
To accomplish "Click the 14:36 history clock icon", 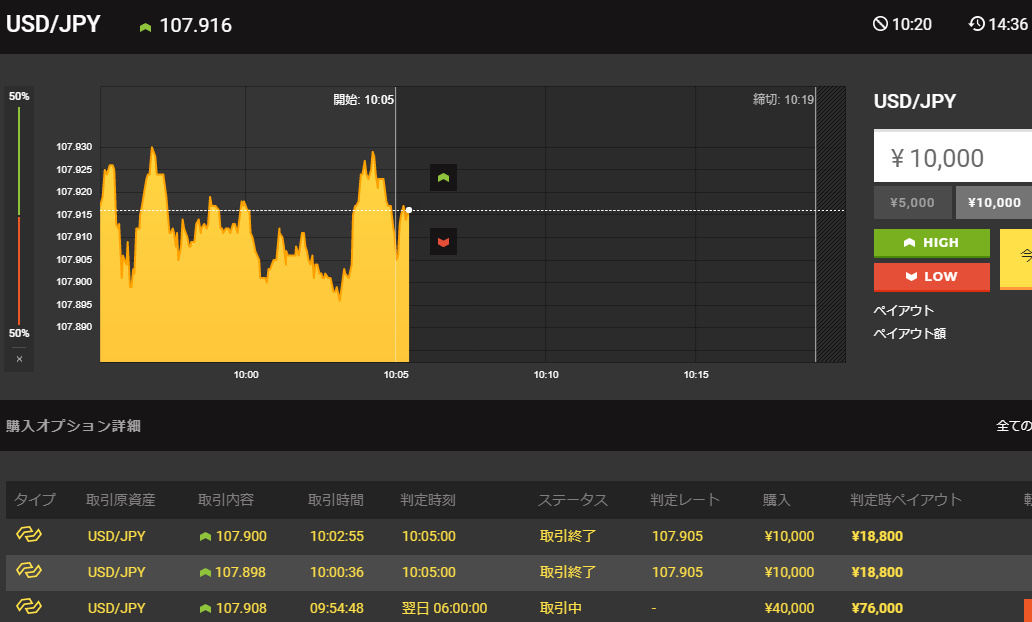I will (x=977, y=24).
